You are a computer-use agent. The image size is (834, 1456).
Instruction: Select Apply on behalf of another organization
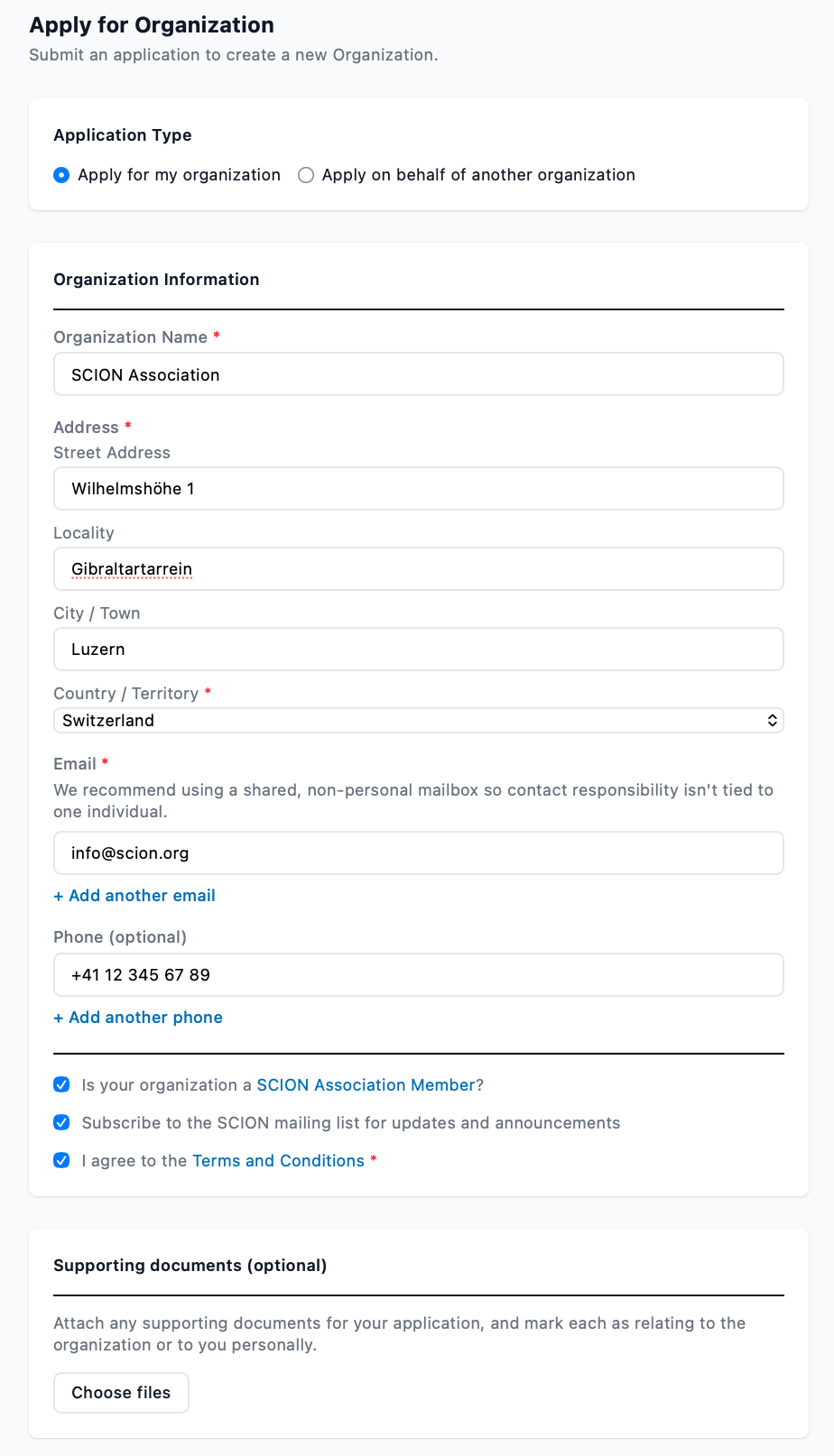point(306,175)
